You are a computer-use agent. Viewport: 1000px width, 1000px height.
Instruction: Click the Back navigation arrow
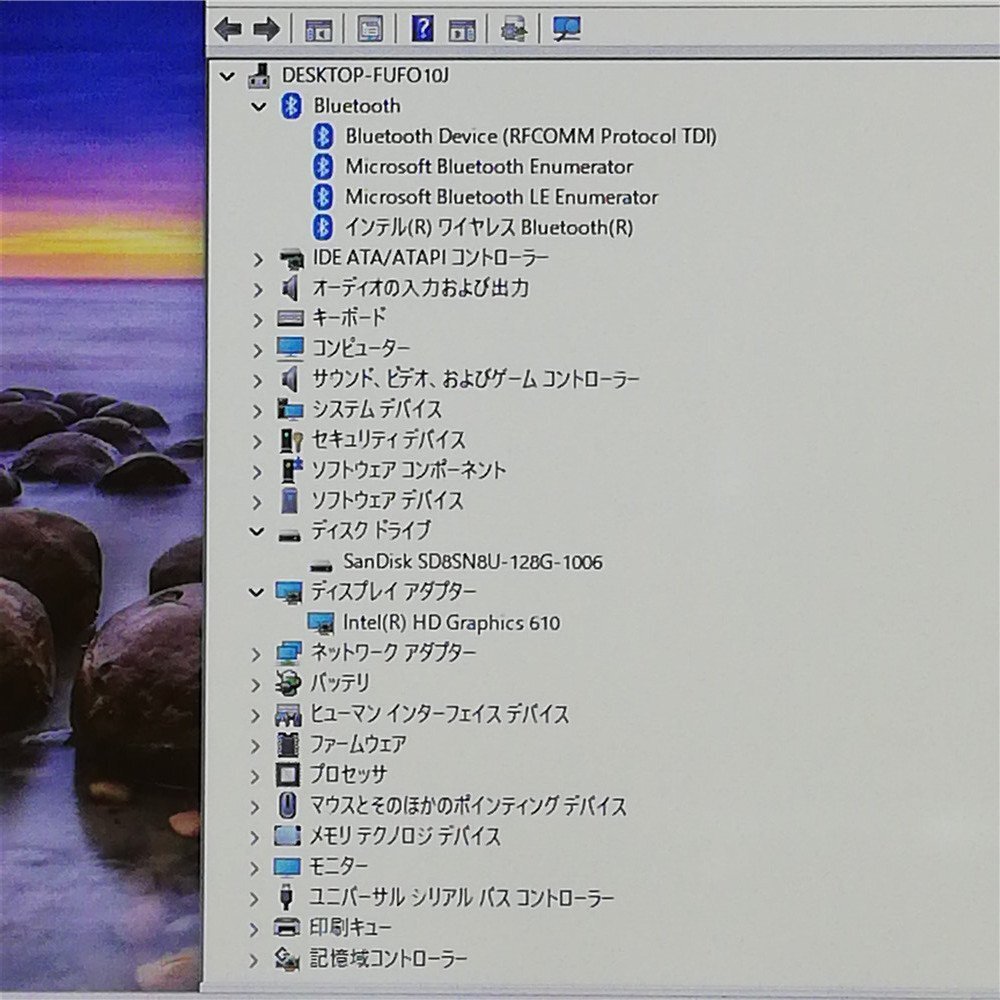click(227, 30)
